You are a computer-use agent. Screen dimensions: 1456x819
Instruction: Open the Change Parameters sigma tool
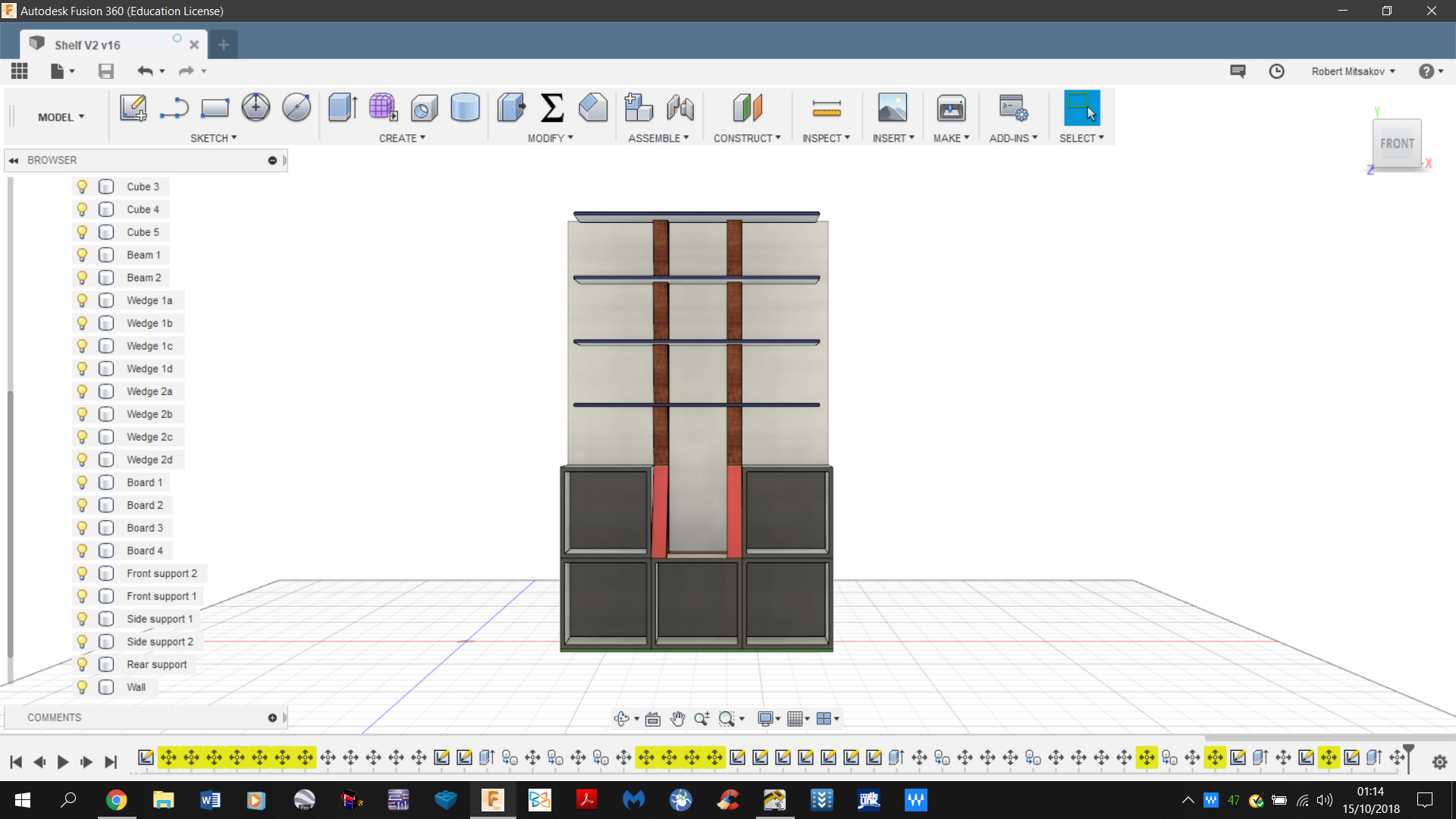(552, 108)
